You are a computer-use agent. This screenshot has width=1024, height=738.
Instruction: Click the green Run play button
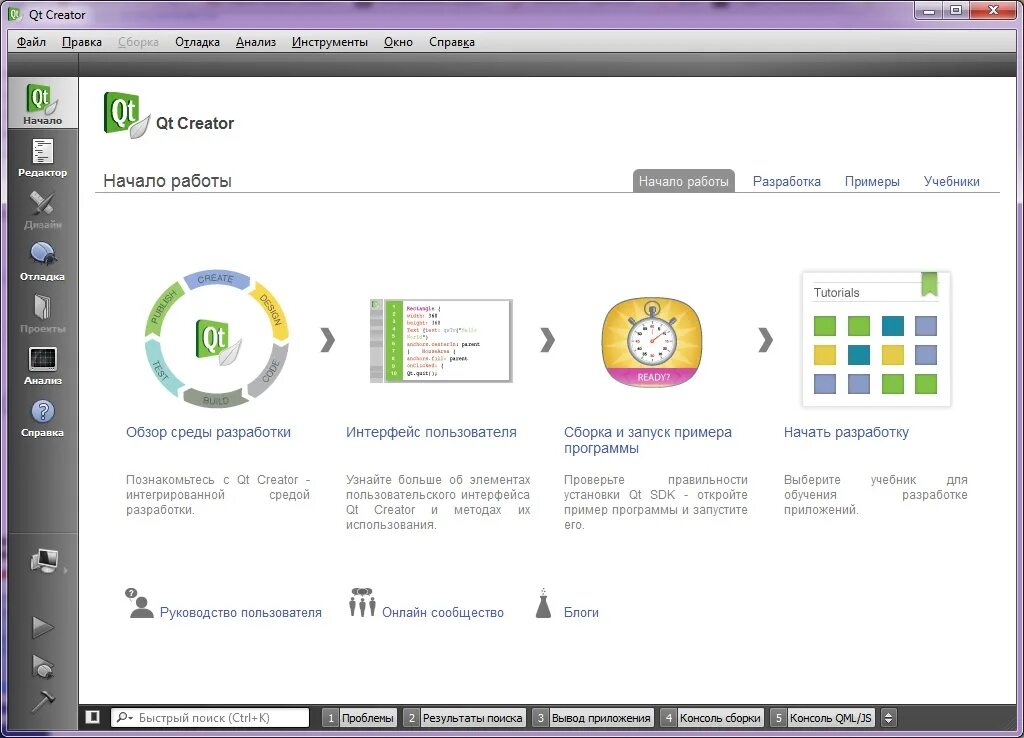(42, 627)
